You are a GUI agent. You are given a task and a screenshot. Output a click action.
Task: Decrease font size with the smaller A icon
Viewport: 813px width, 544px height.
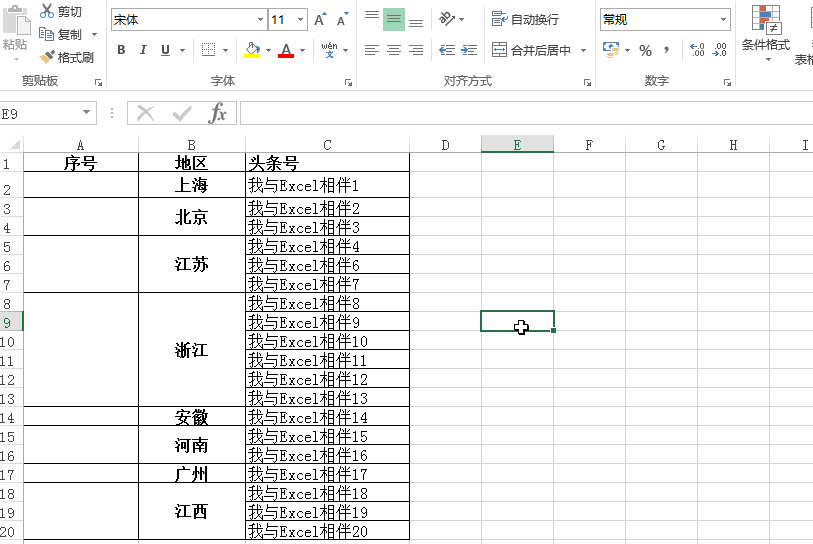[x=342, y=20]
